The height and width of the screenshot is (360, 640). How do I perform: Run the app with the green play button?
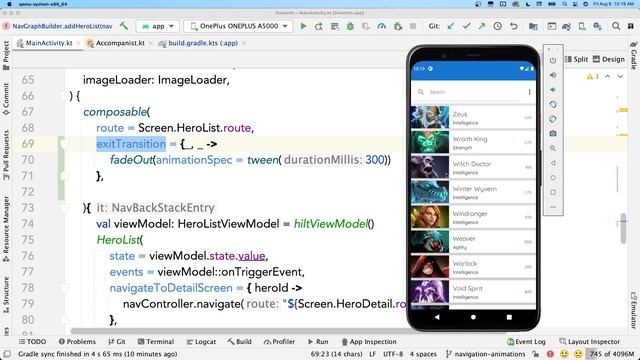[x=303, y=26]
